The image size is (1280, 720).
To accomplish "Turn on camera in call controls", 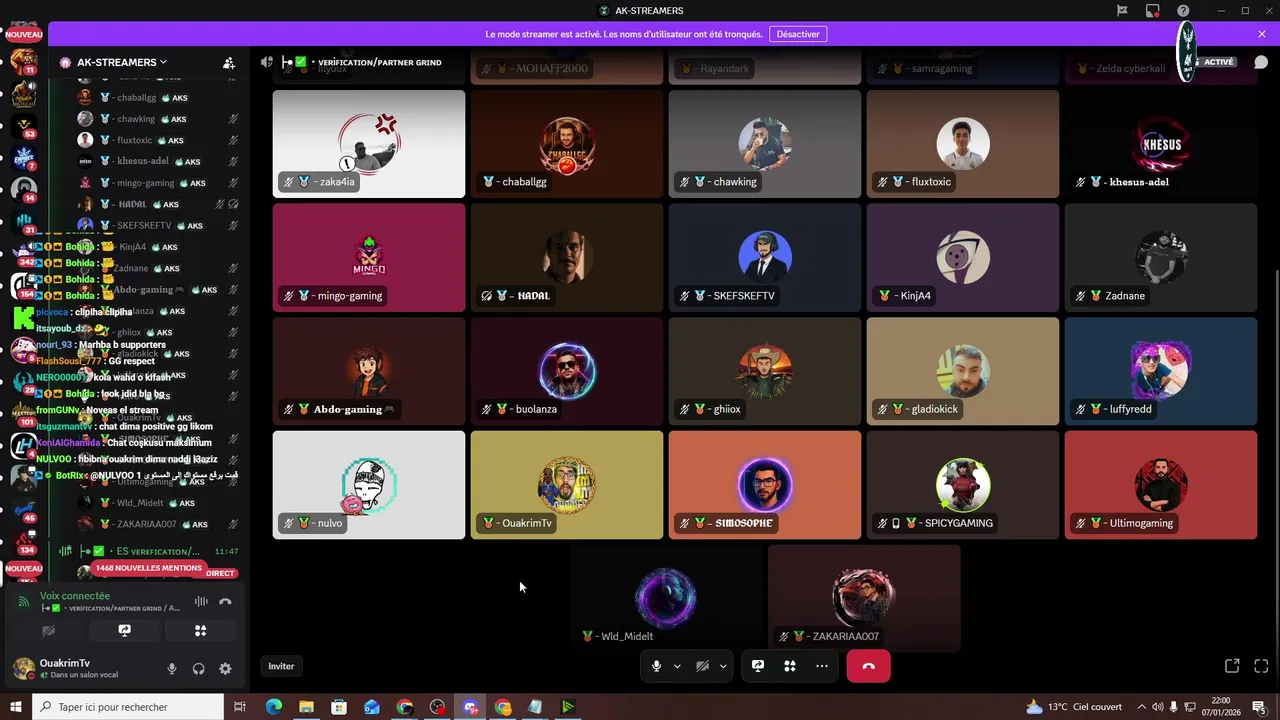I will pos(702,666).
